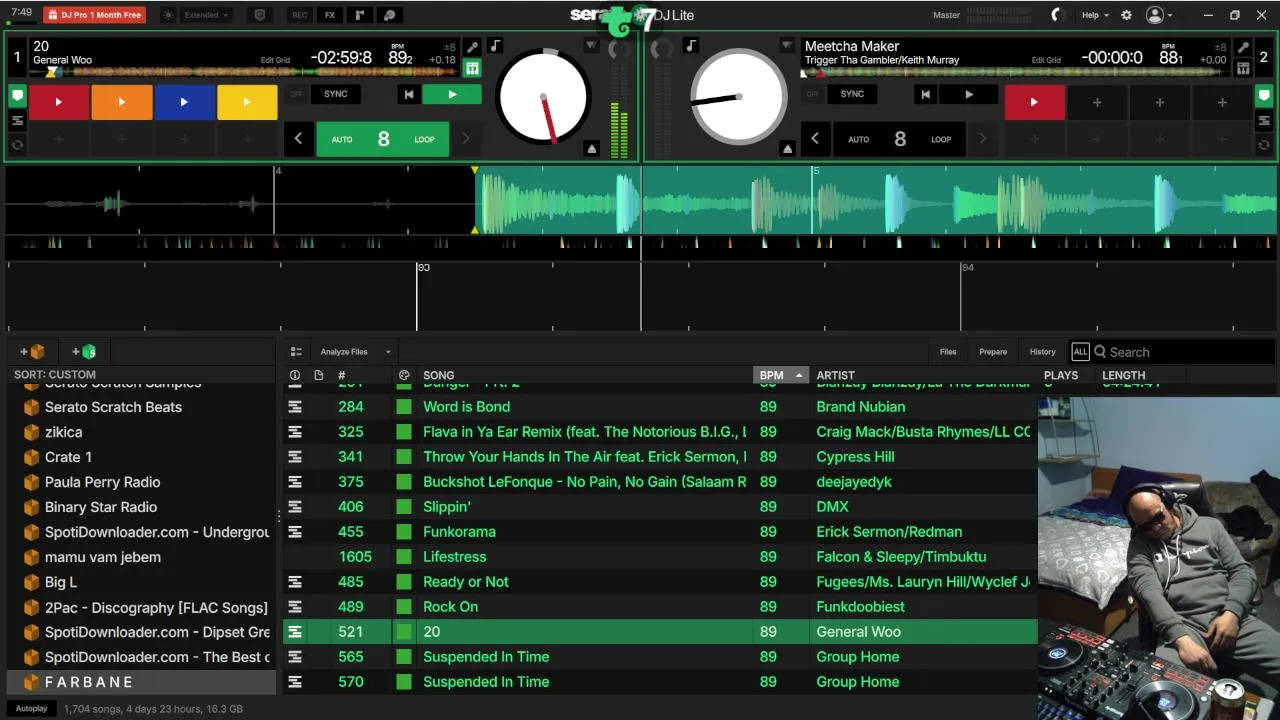Select the FARBANE crate
The height and width of the screenshot is (720, 1280).
tap(140, 682)
